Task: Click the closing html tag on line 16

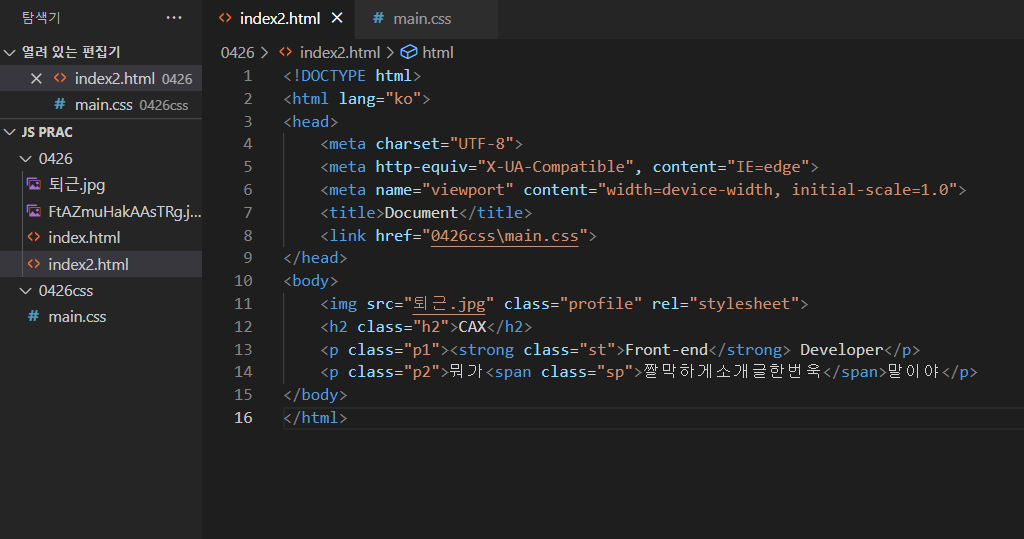Action: point(315,417)
